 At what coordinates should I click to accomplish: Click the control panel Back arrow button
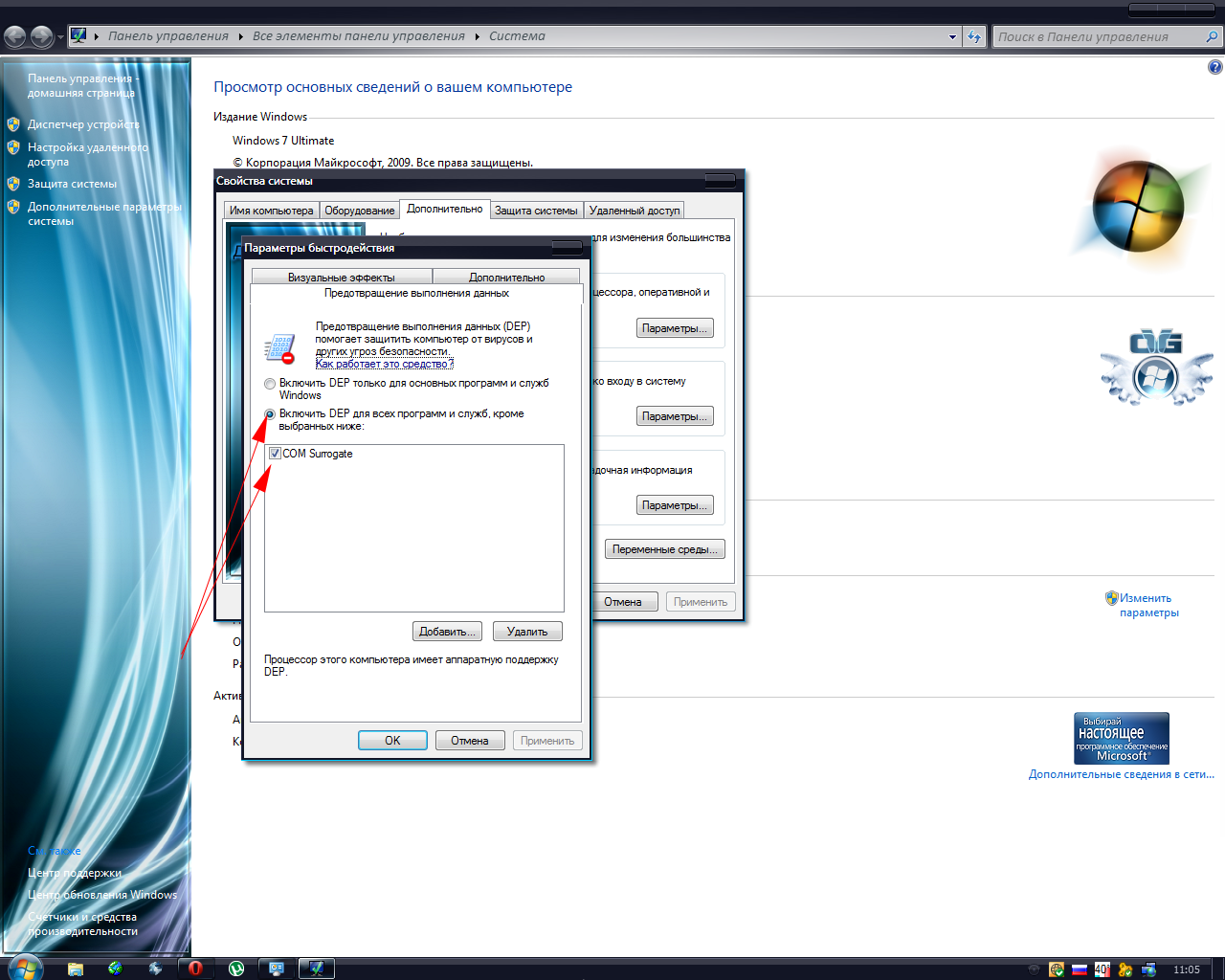(15, 36)
